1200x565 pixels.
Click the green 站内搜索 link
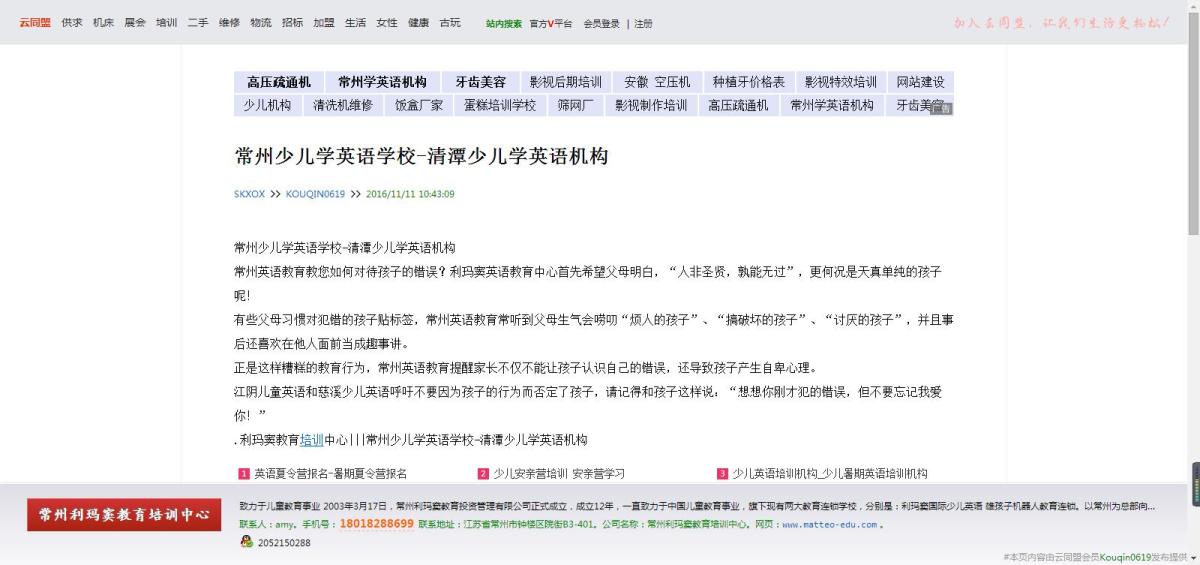[x=504, y=24]
